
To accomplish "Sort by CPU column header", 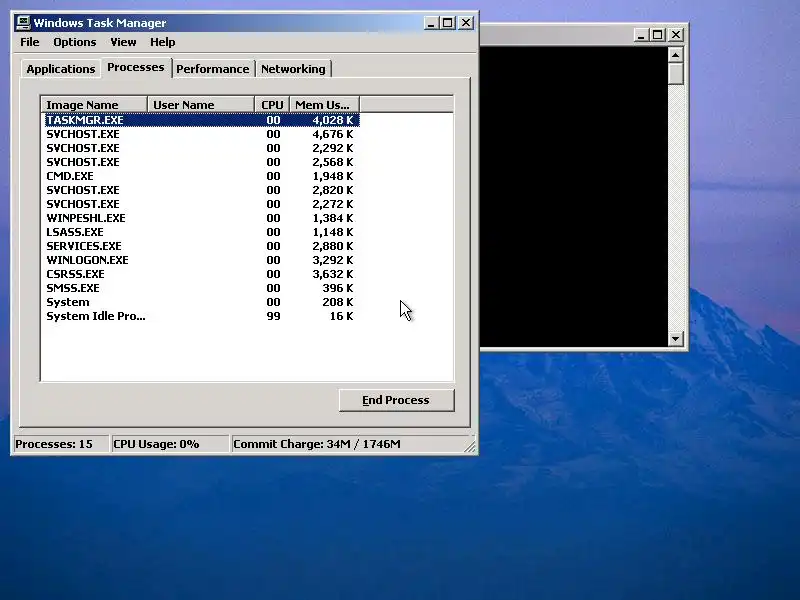I will [x=272, y=105].
